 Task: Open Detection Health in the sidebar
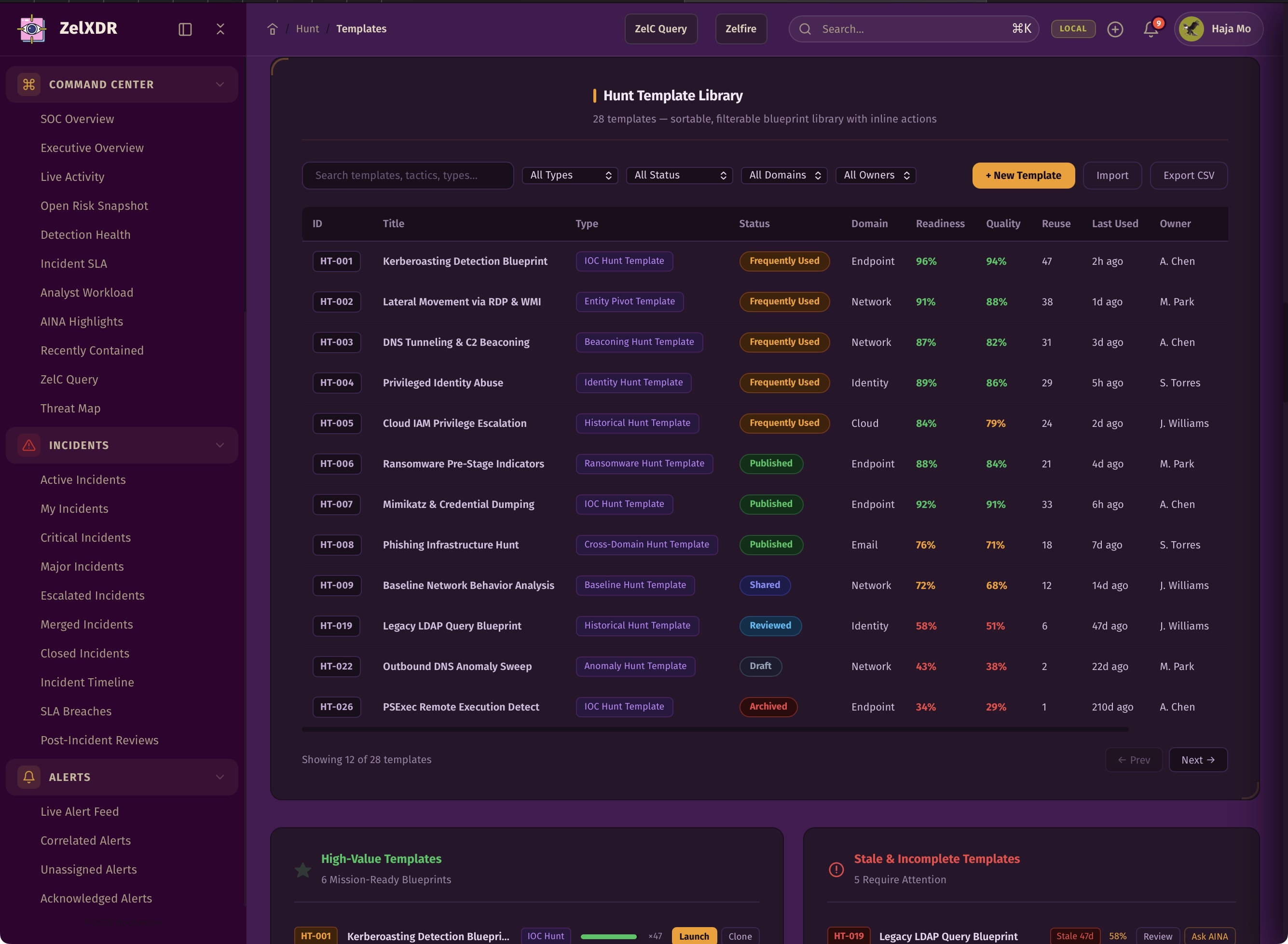tap(85, 235)
